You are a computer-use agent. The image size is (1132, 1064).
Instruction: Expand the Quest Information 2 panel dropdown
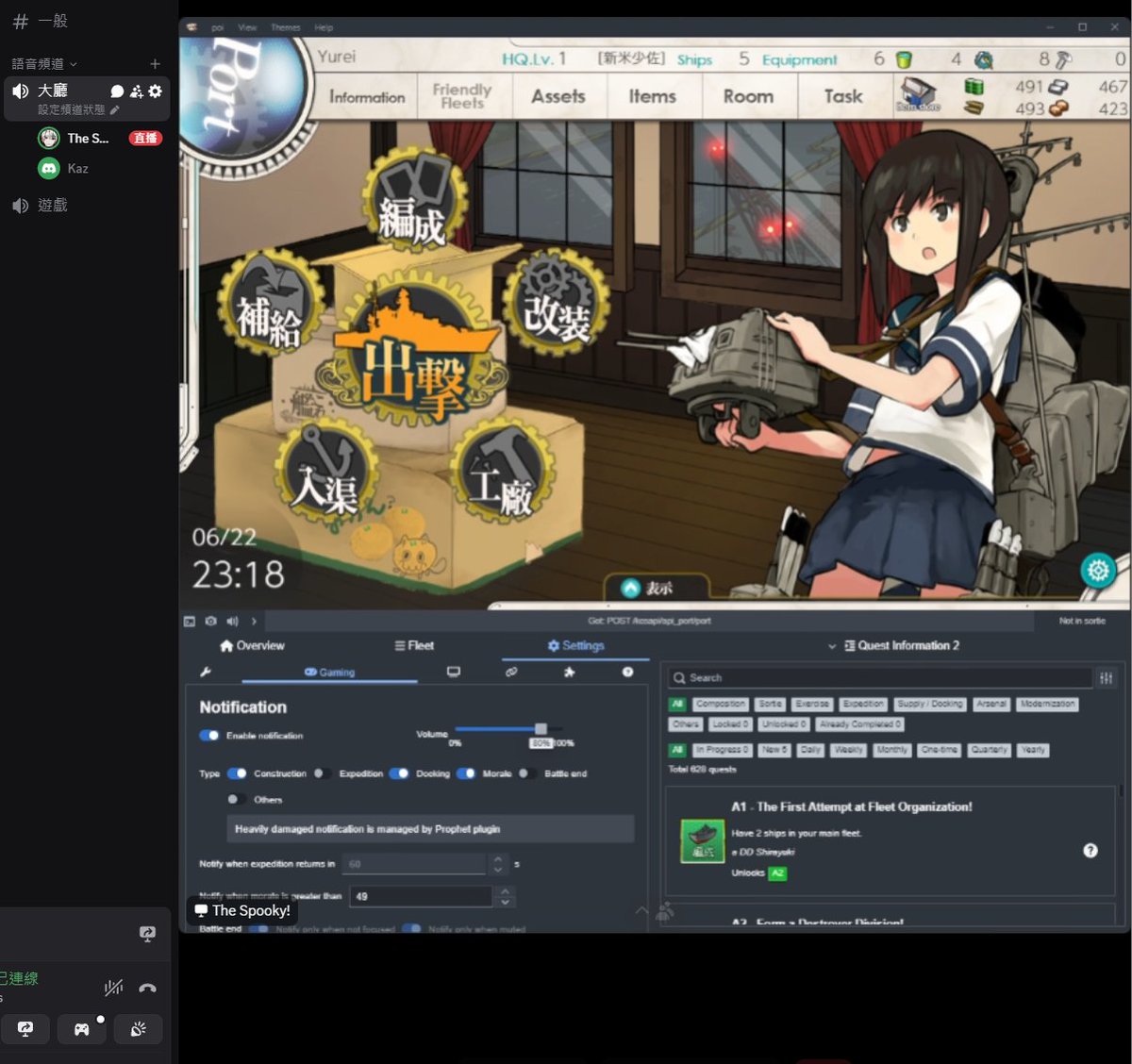(x=832, y=646)
